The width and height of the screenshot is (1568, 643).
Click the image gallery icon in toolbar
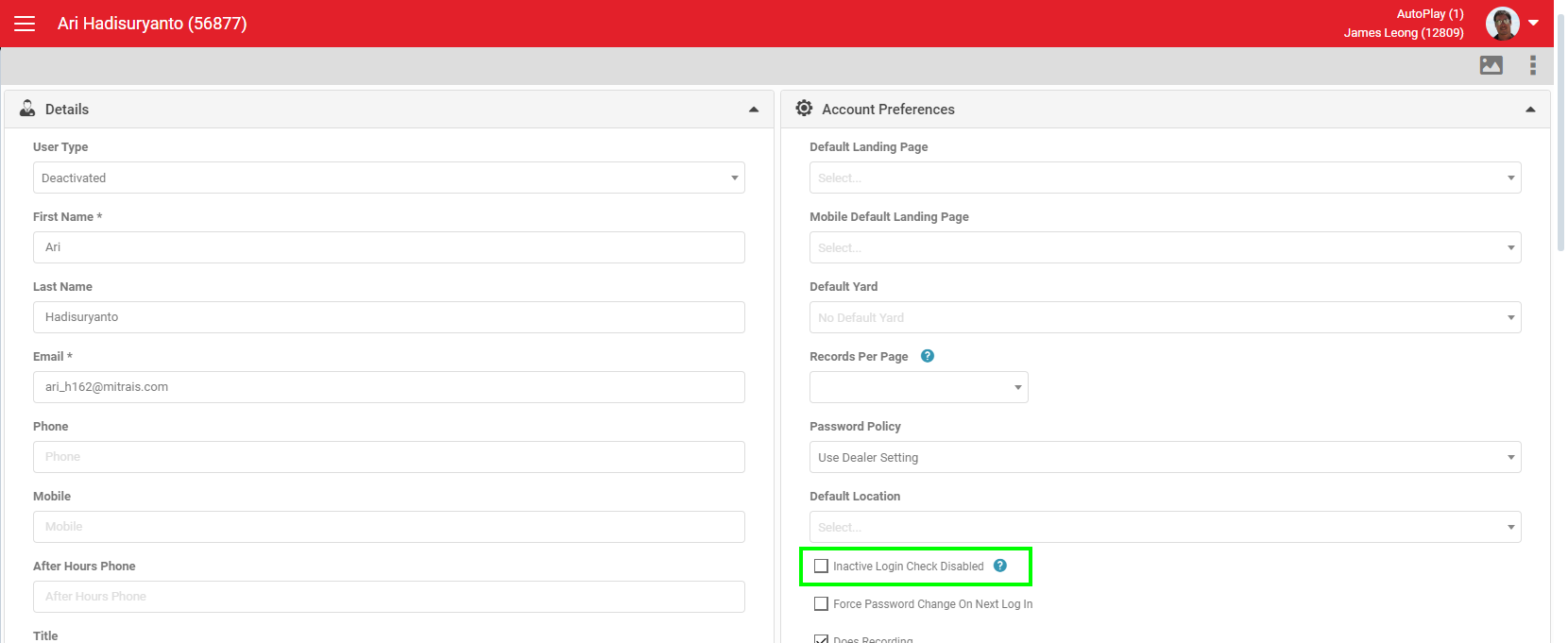pyautogui.click(x=1491, y=65)
